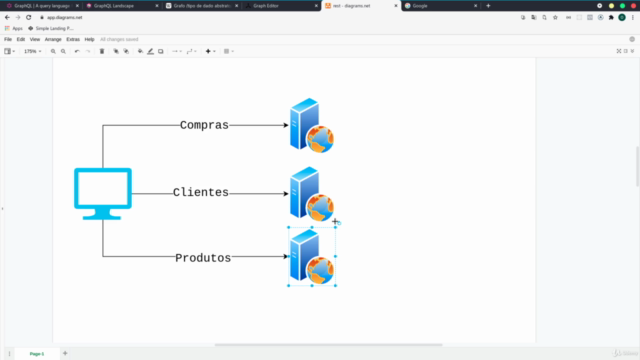Select the Compras connector label
The image size is (640, 360).
[x=204, y=125]
